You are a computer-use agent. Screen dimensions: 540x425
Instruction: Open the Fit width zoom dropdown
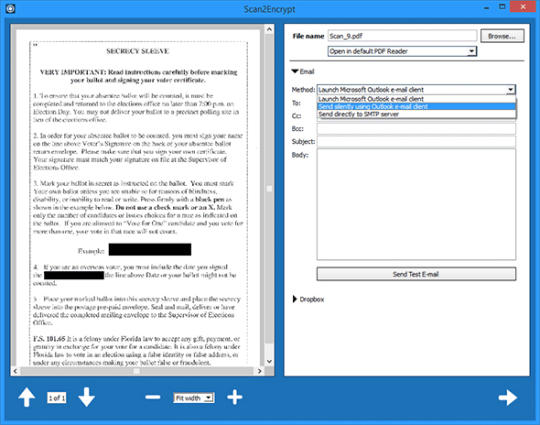click(194, 398)
